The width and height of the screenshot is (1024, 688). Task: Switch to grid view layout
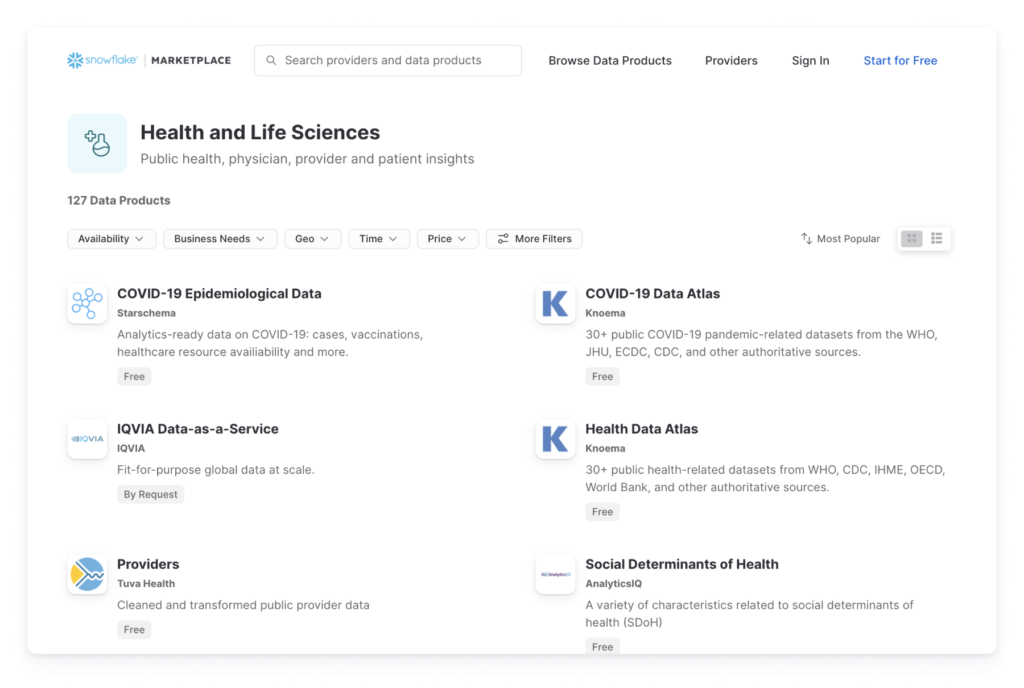coord(911,238)
